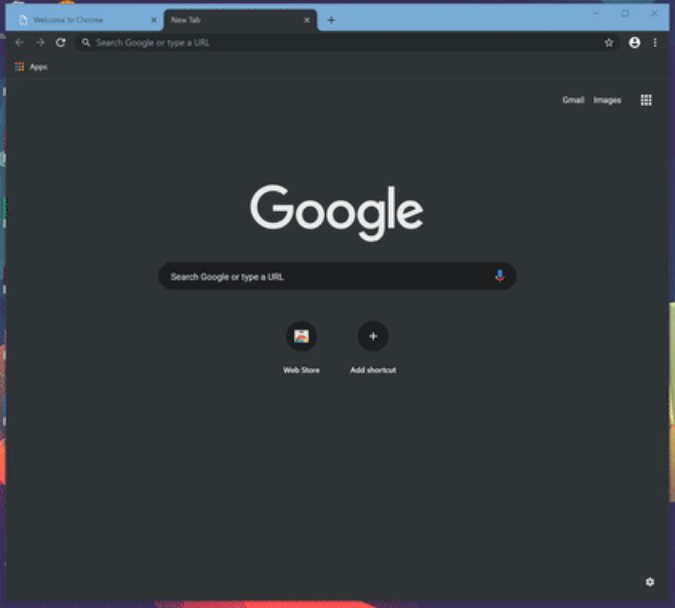Maximize the Chrome window
This screenshot has height=608, width=675.
(625, 13)
